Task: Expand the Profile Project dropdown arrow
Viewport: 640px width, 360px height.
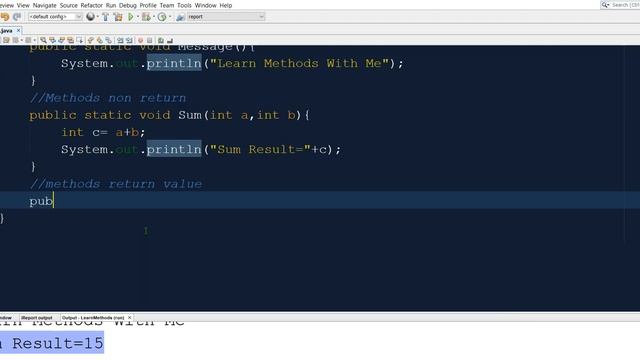Action: [x=170, y=17]
